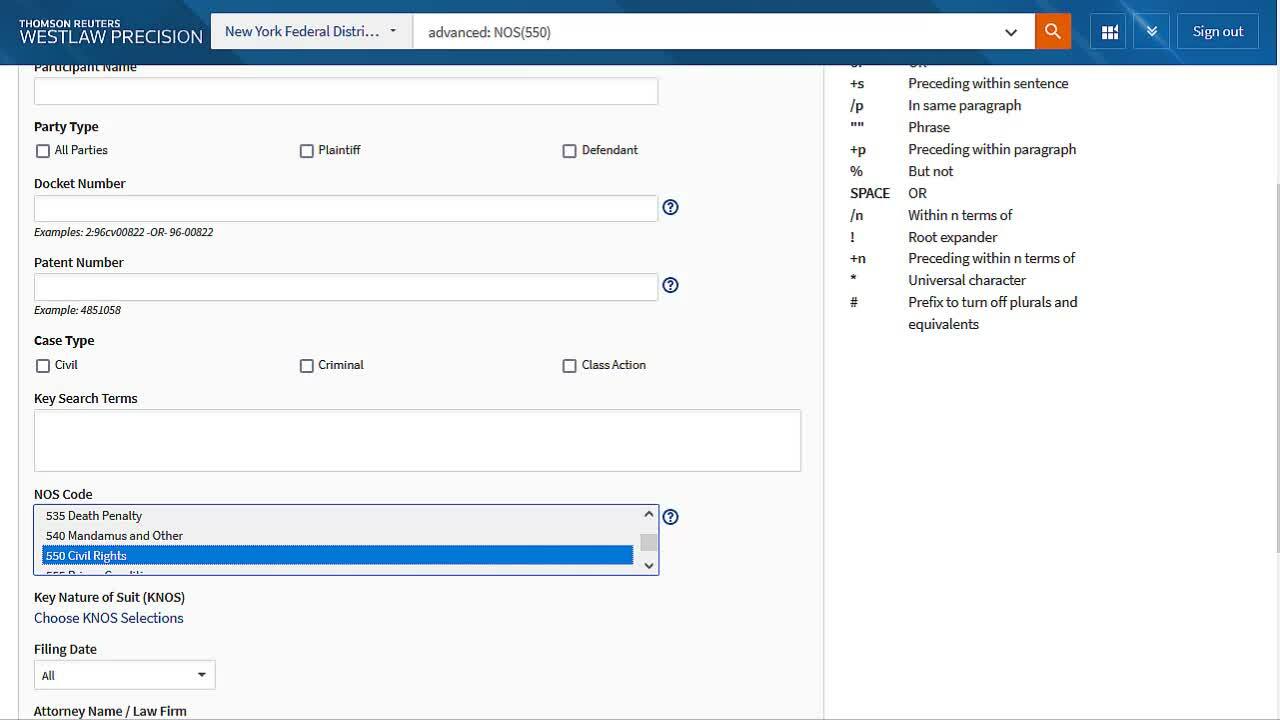This screenshot has width=1280, height=720.
Task: Click the orange search magnifier button
Action: (x=1053, y=32)
